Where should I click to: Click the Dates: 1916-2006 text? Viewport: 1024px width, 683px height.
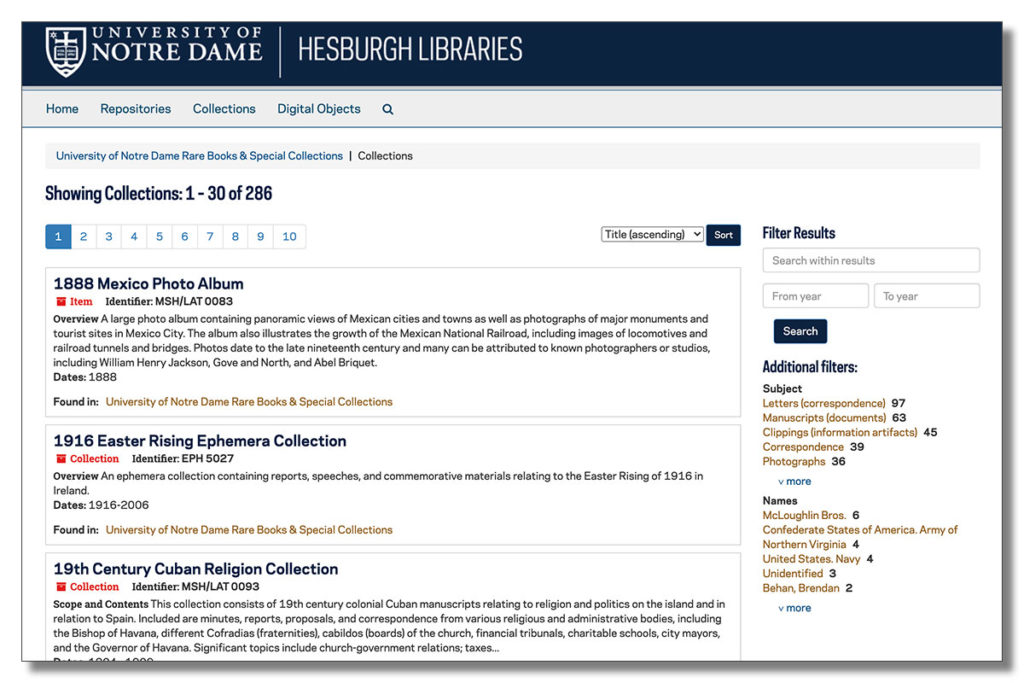(x=101, y=505)
